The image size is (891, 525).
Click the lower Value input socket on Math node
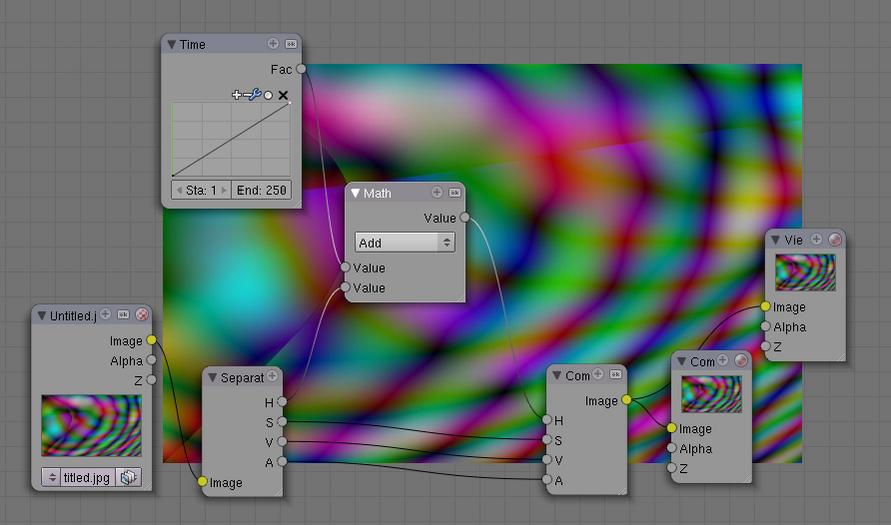pyautogui.click(x=345, y=288)
